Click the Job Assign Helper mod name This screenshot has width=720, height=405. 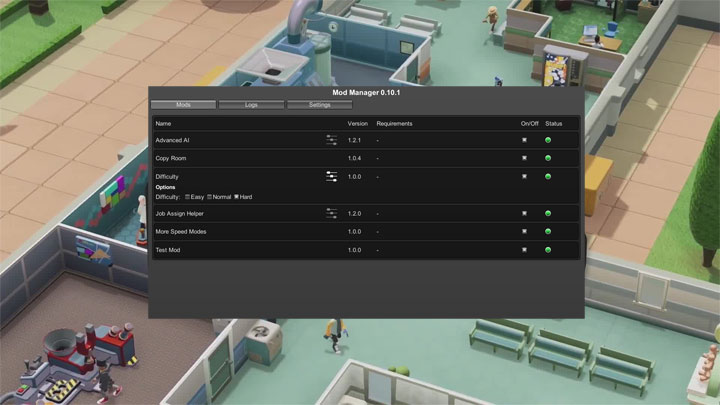tap(180, 214)
